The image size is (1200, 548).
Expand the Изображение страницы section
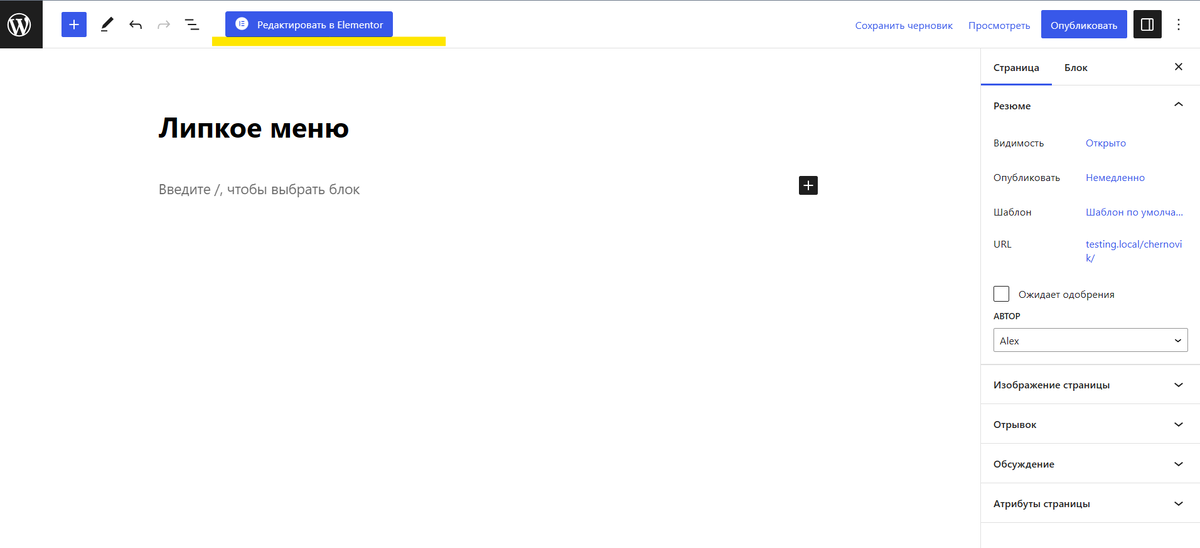point(1089,385)
